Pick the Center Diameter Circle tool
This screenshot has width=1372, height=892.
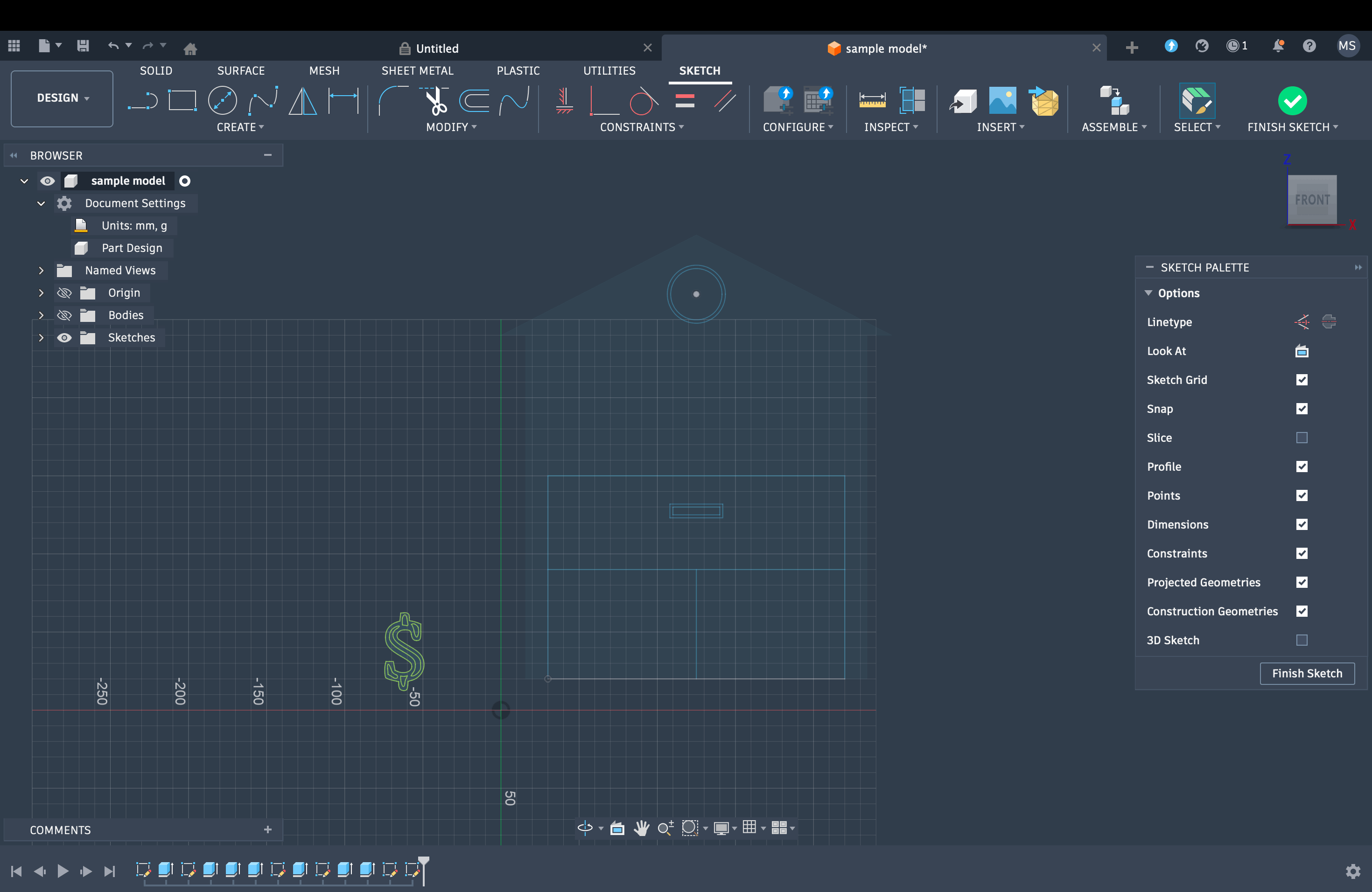[223, 101]
